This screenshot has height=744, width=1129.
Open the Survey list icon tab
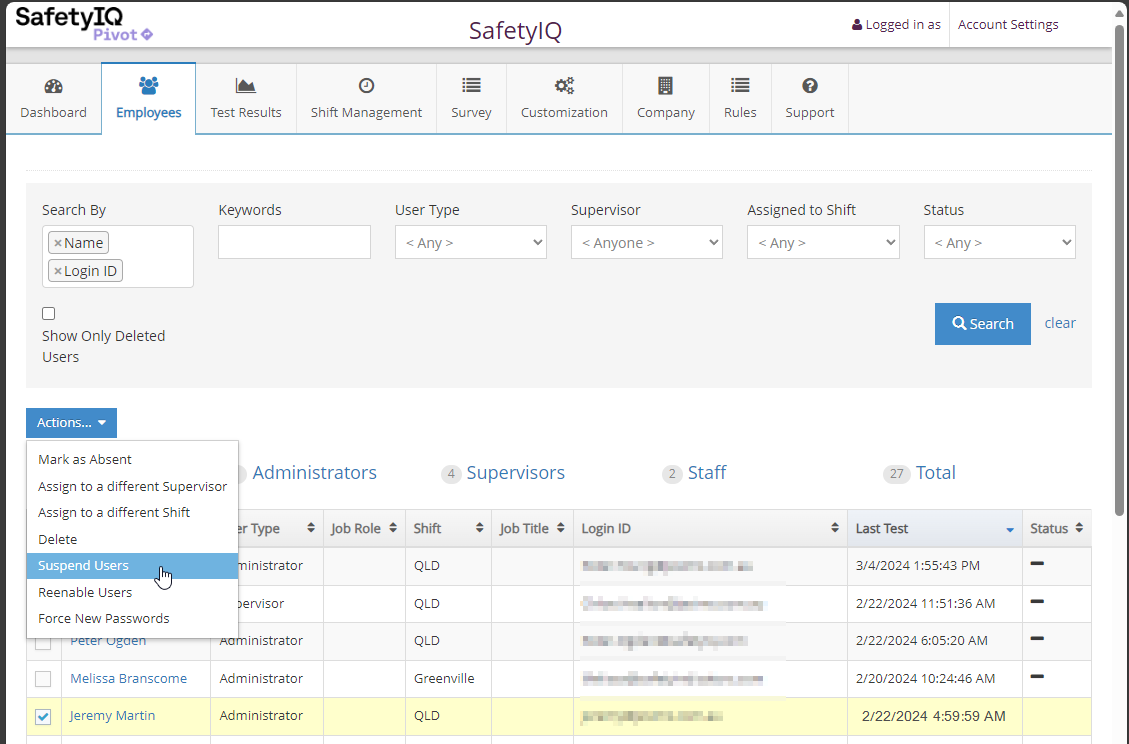pos(471,86)
